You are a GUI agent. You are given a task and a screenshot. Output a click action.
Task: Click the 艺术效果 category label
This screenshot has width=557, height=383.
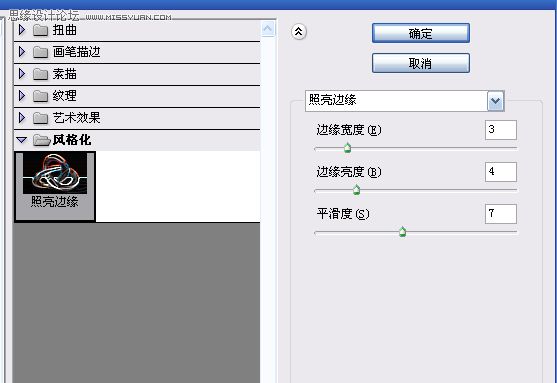pos(76,118)
